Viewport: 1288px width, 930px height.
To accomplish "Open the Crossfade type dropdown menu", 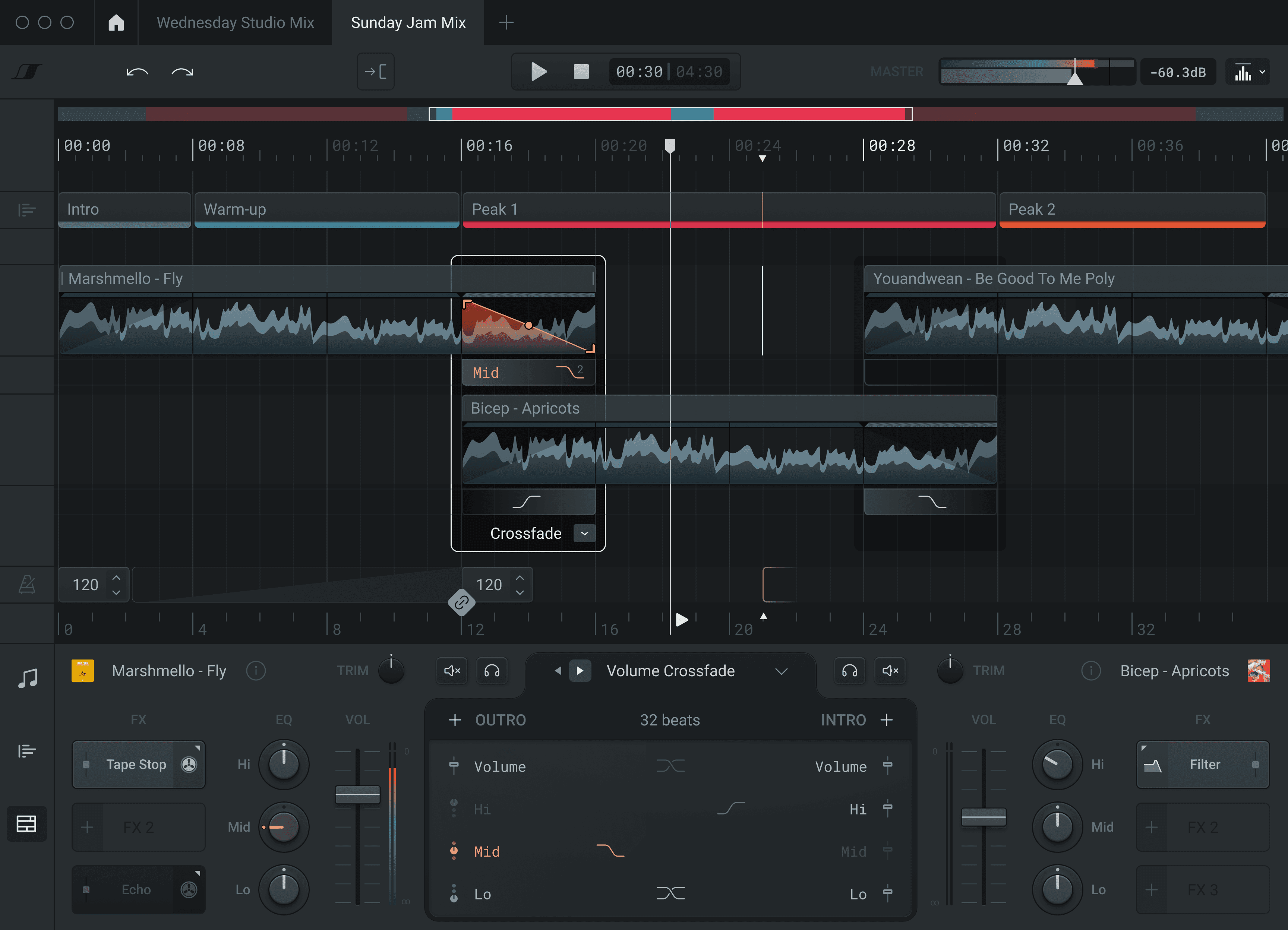I will [x=585, y=532].
